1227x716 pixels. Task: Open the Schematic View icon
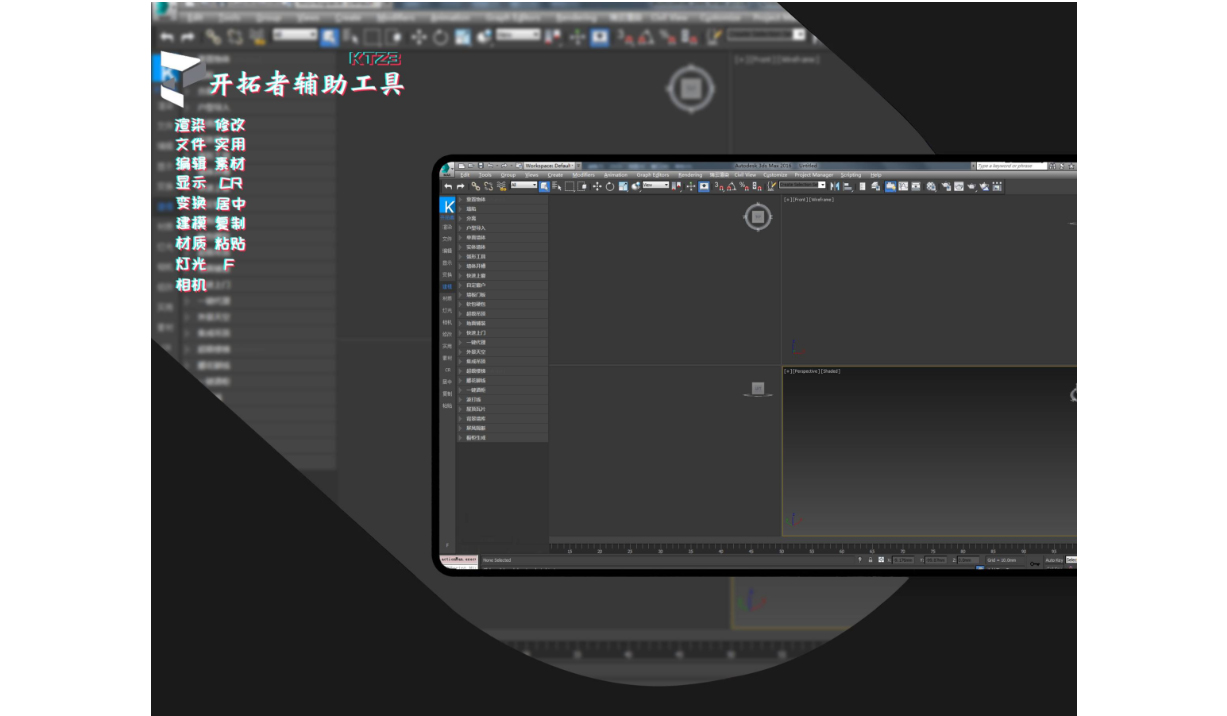pos(915,186)
